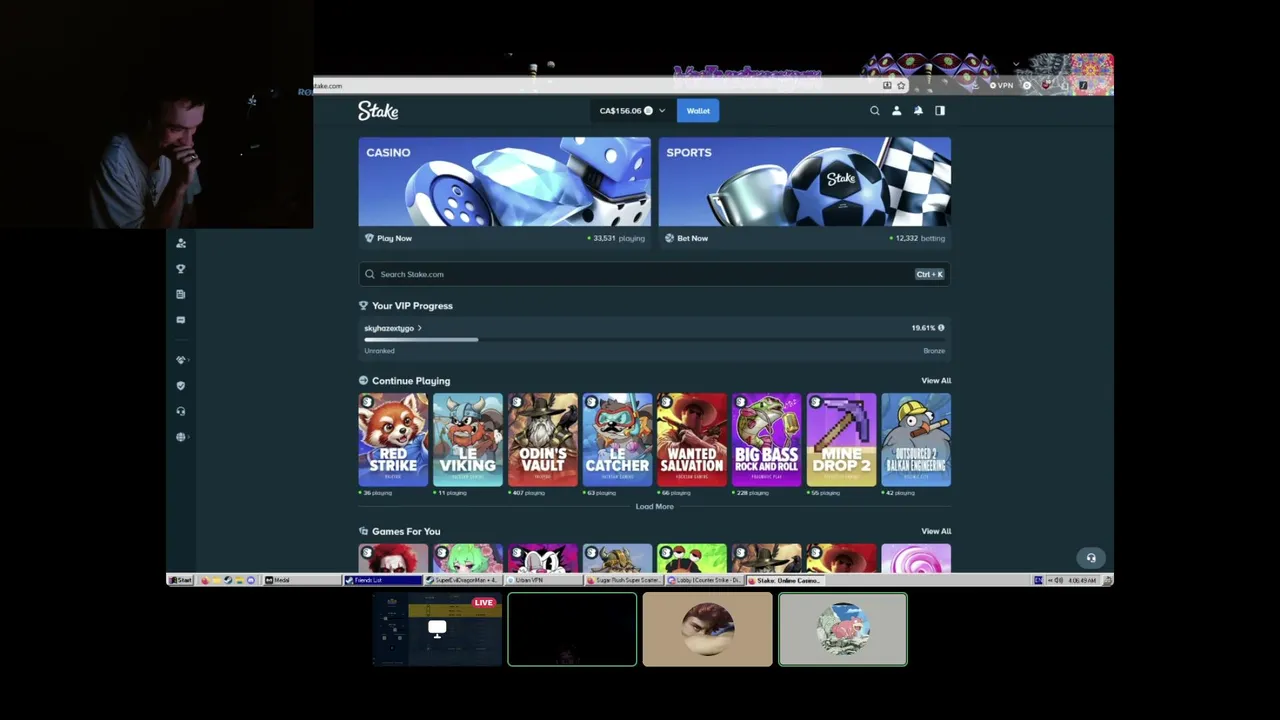Click View All next to Continue Playing
Screen dimensions: 1280x720
pos(936,381)
